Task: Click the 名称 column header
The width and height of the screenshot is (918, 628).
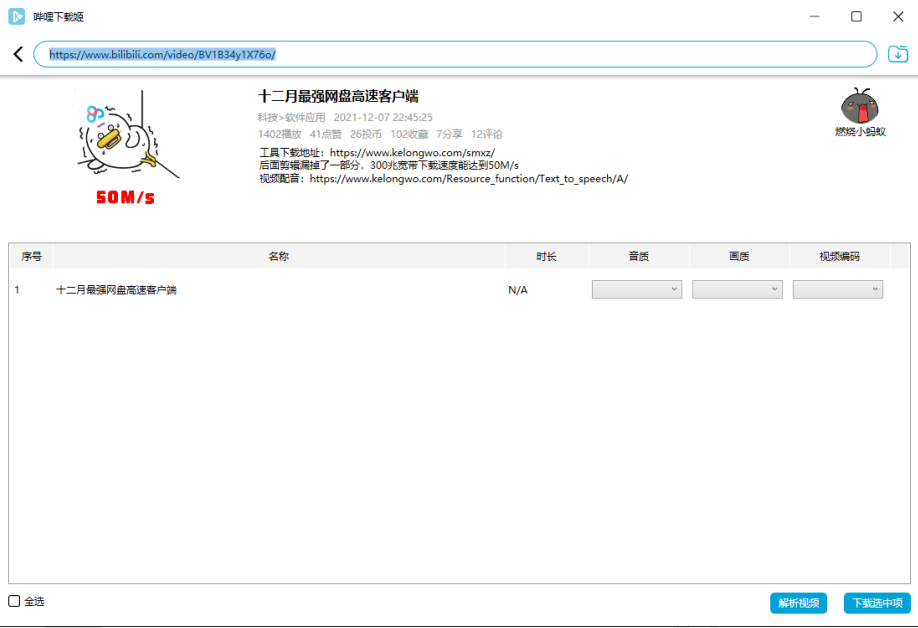Action: click(279, 256)
